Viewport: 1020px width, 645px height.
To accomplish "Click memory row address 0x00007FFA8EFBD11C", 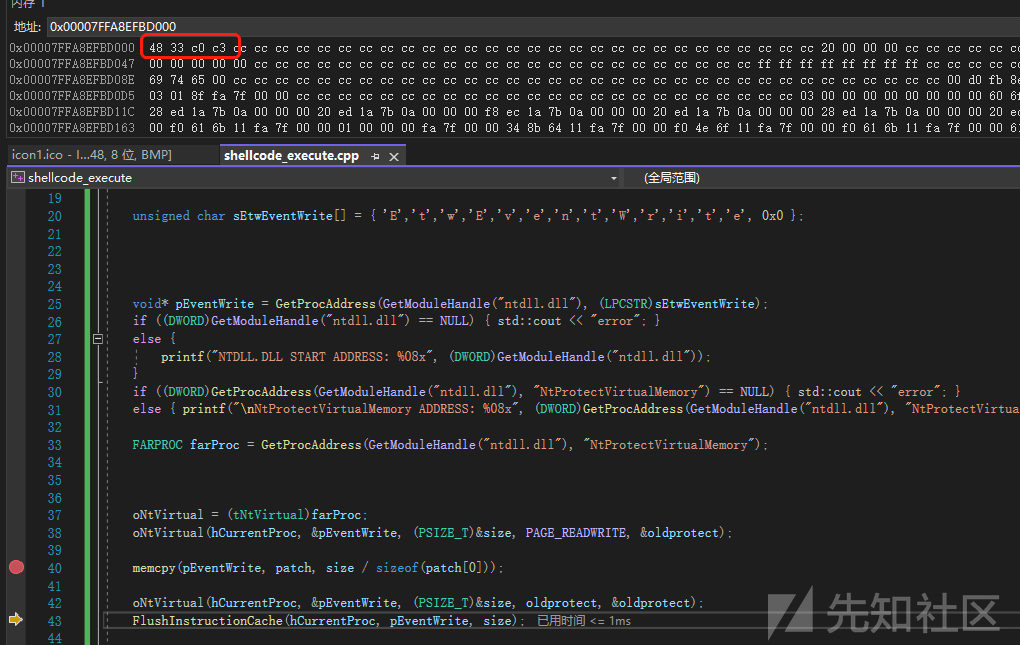I will tap(72, 112).
